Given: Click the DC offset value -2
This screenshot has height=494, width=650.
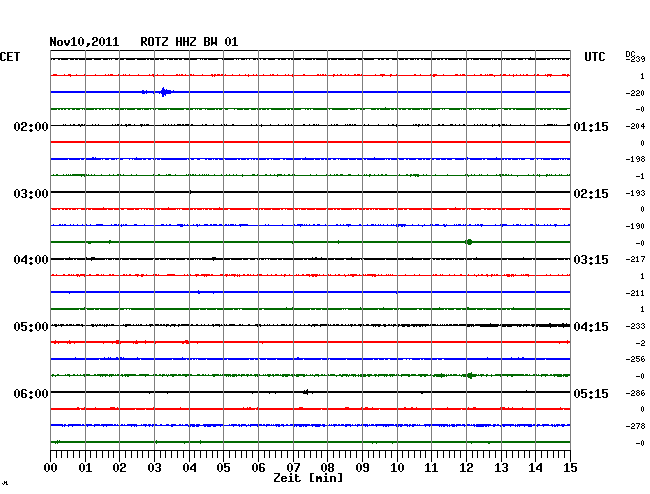Looking at the screenshot, I should pos(640,343).
